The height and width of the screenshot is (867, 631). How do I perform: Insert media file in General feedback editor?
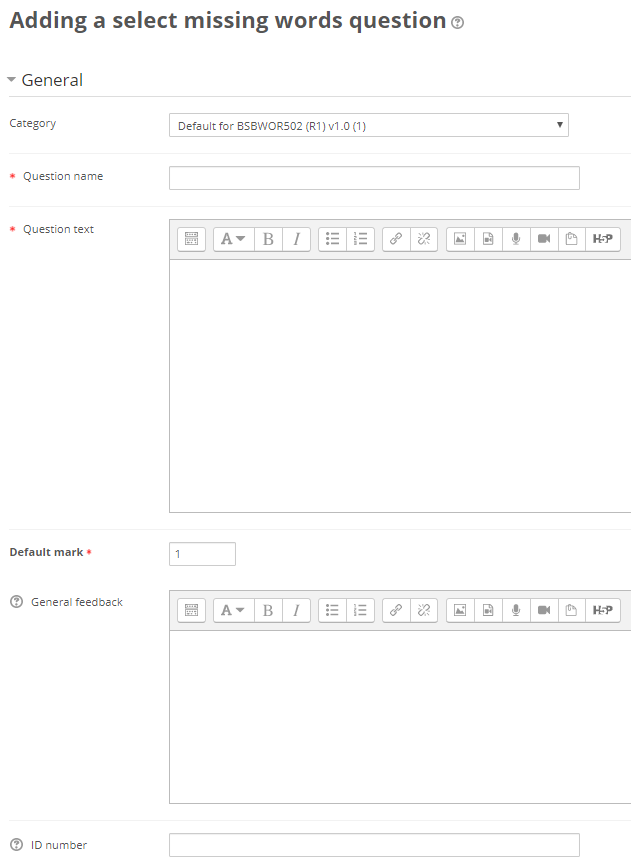click(488, 610)
